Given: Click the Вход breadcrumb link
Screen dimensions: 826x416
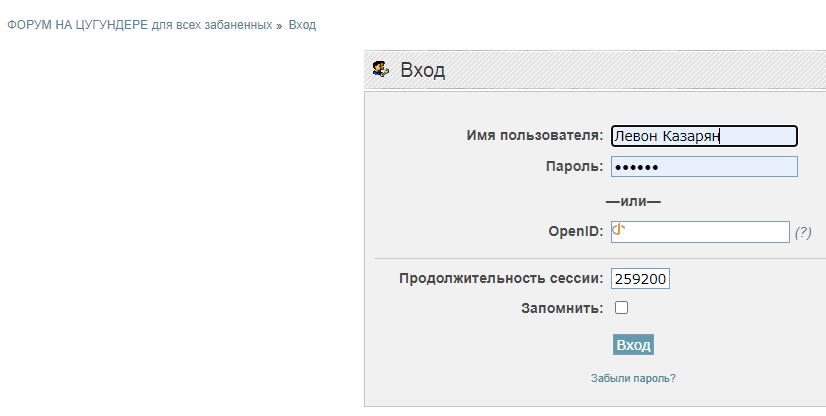Looking at the screenshot, I should pyautogui.click(x=302, y=25).
